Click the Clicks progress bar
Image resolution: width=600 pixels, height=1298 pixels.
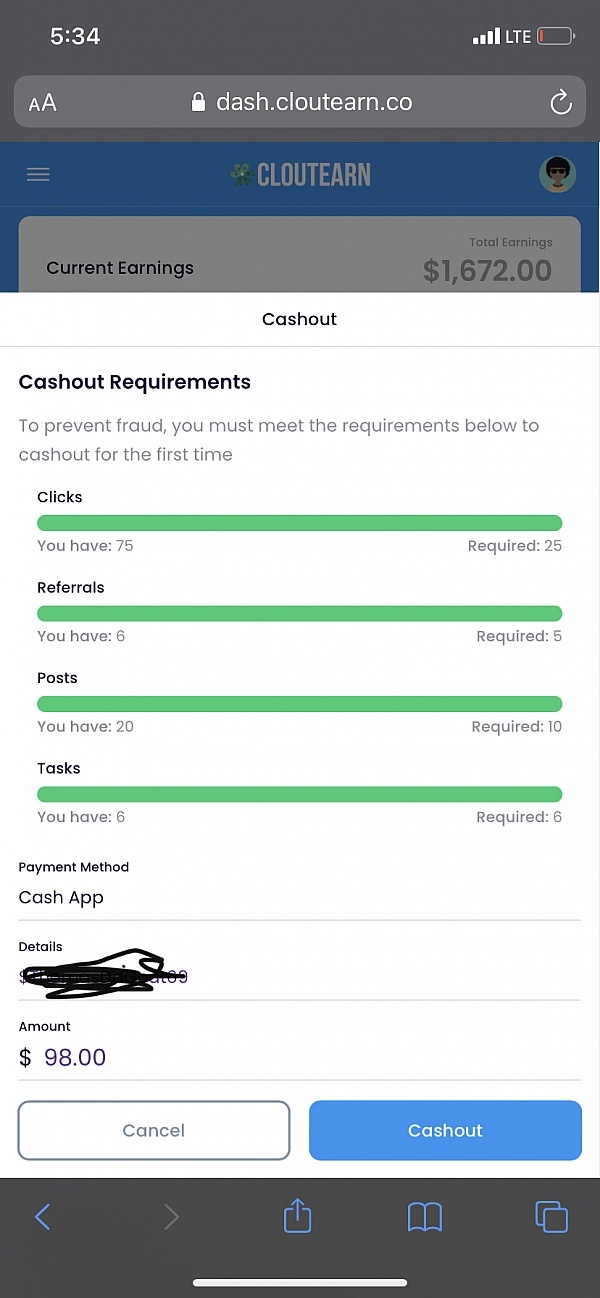pyautogui.click(x=299, y=522)
